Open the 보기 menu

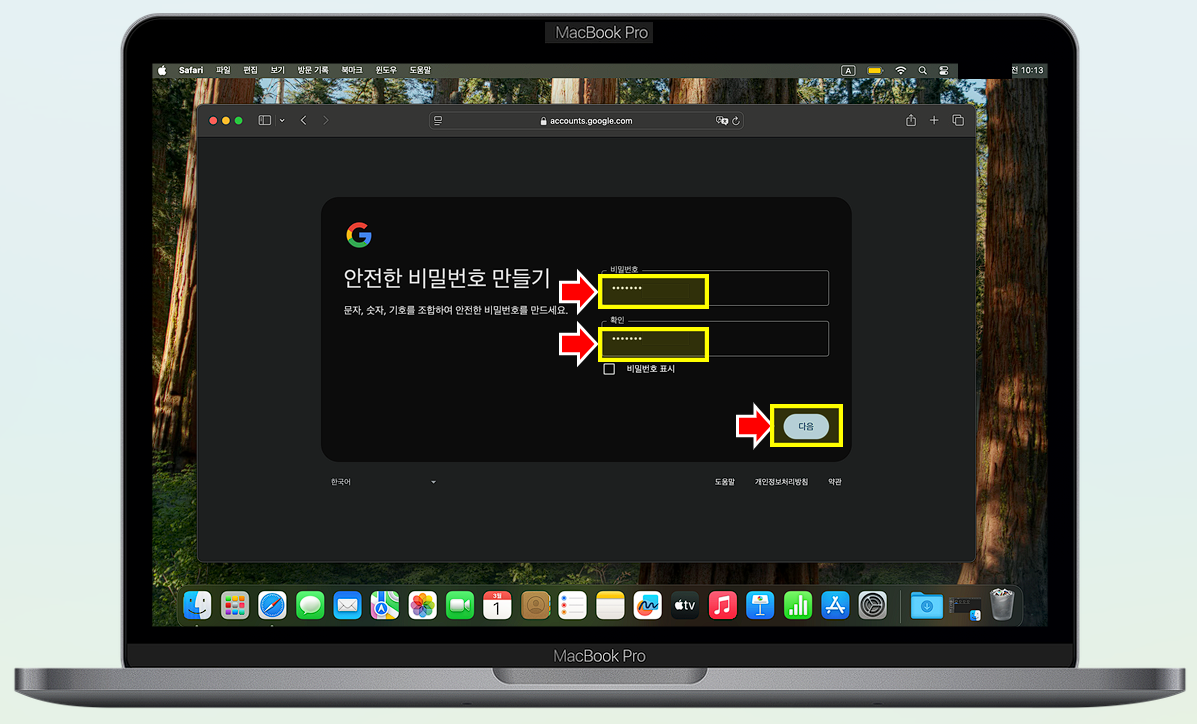(x=277, y=70)
